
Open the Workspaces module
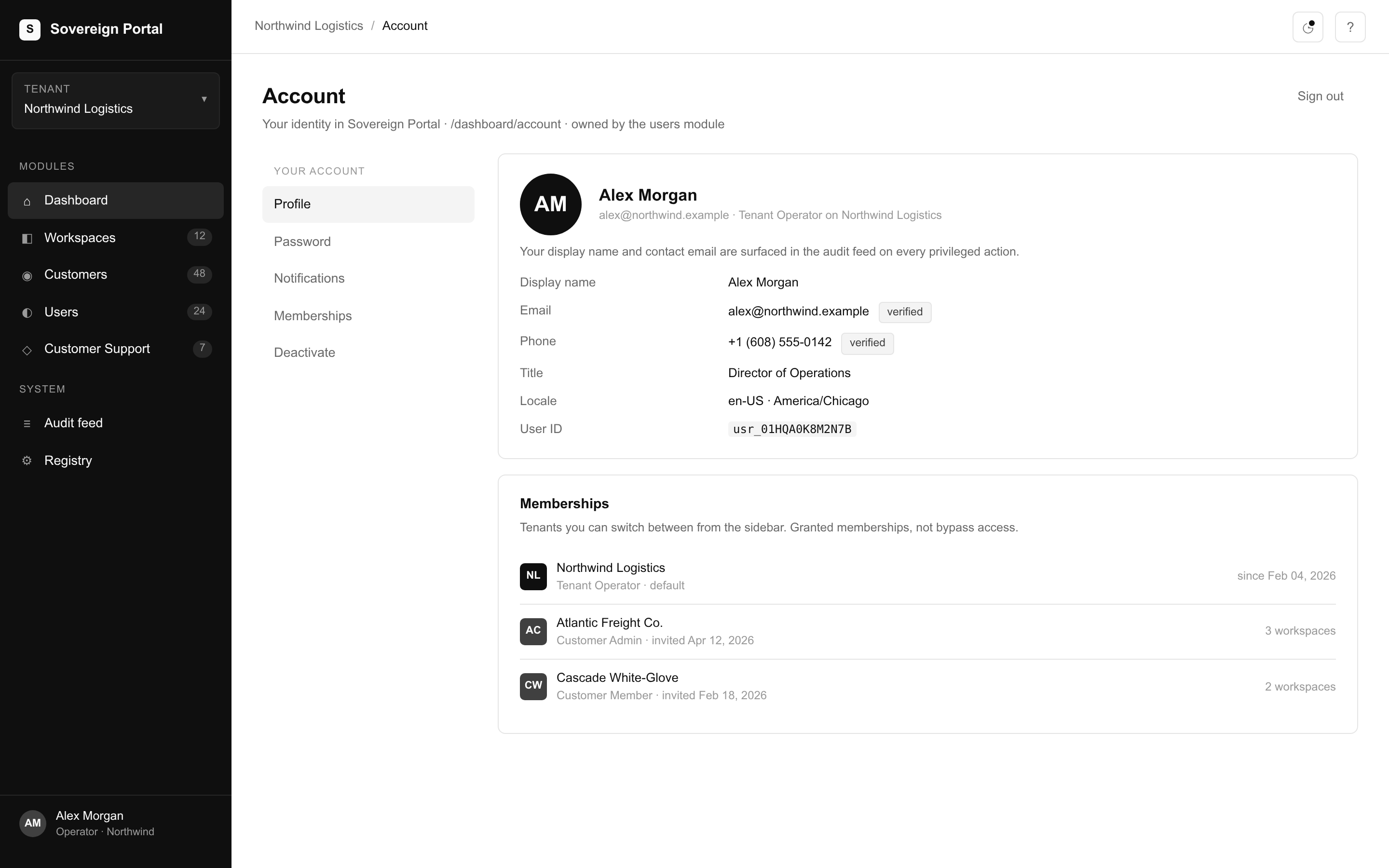point(115,238)
